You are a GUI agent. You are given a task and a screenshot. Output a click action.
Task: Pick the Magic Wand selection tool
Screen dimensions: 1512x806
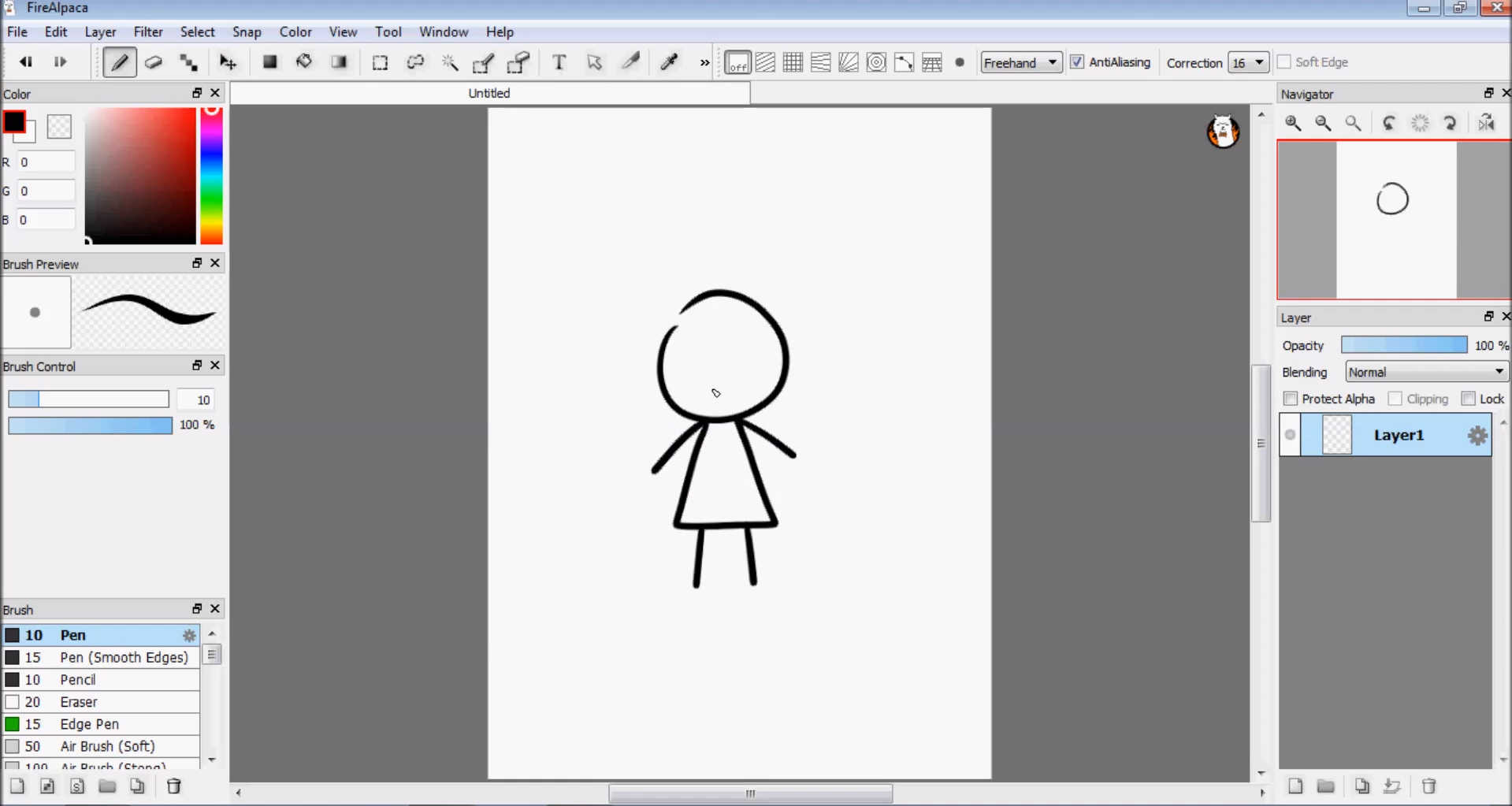click(450, 62)
